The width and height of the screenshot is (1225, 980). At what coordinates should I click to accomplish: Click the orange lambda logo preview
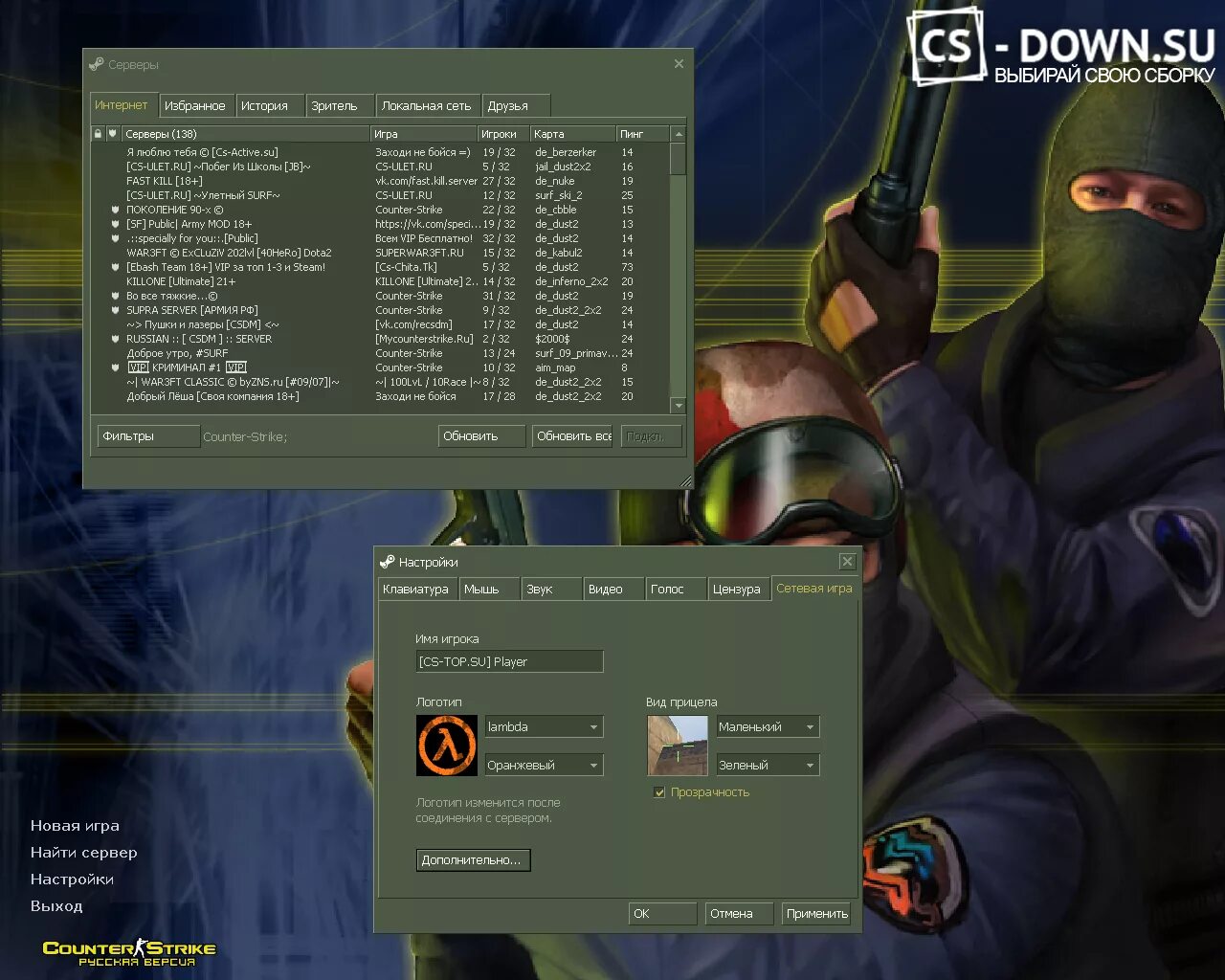[447, 746]
